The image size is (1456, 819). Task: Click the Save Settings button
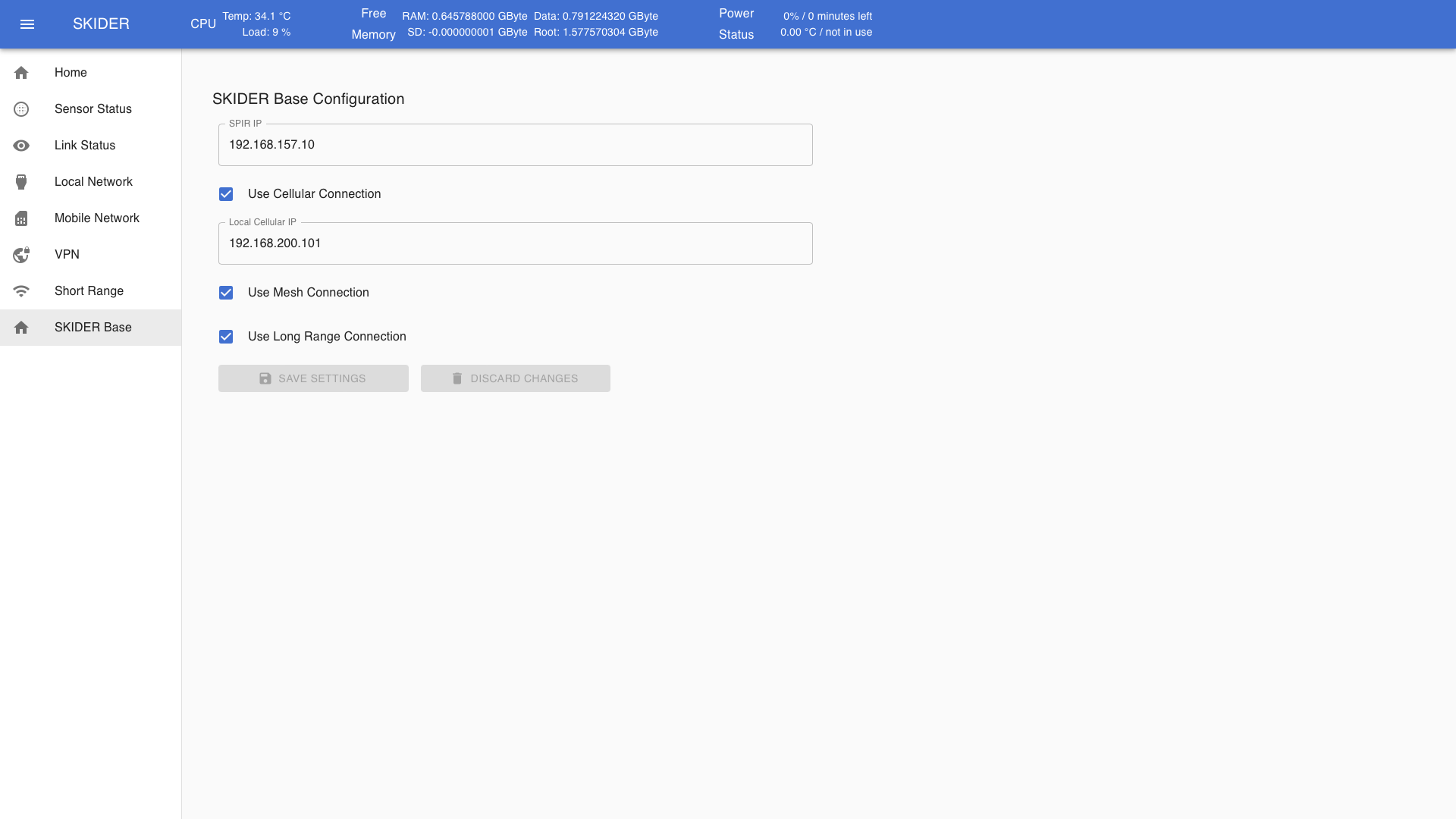[x=313, y=378]
